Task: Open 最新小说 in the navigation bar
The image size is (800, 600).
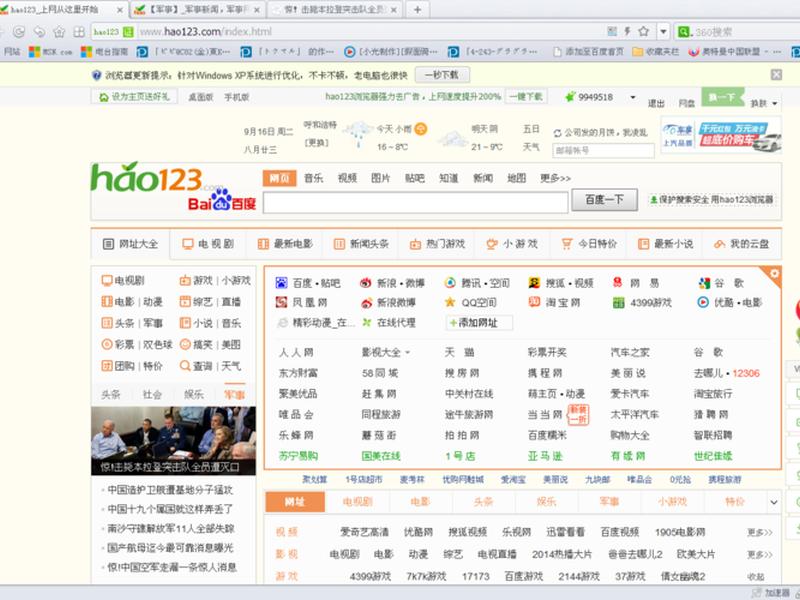Action: [x=665, y=244]
